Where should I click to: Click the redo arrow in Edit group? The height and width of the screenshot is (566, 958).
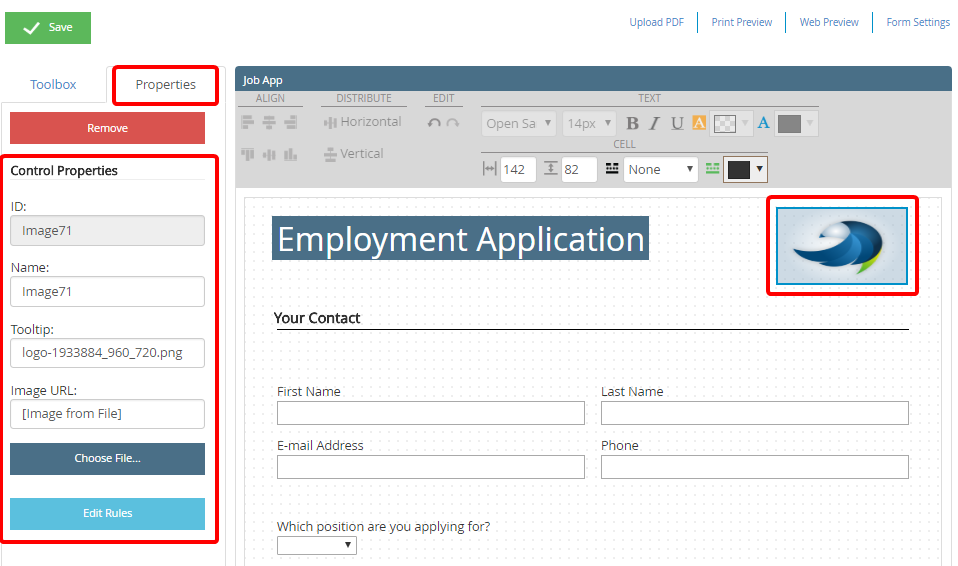[x=452, y=123]
